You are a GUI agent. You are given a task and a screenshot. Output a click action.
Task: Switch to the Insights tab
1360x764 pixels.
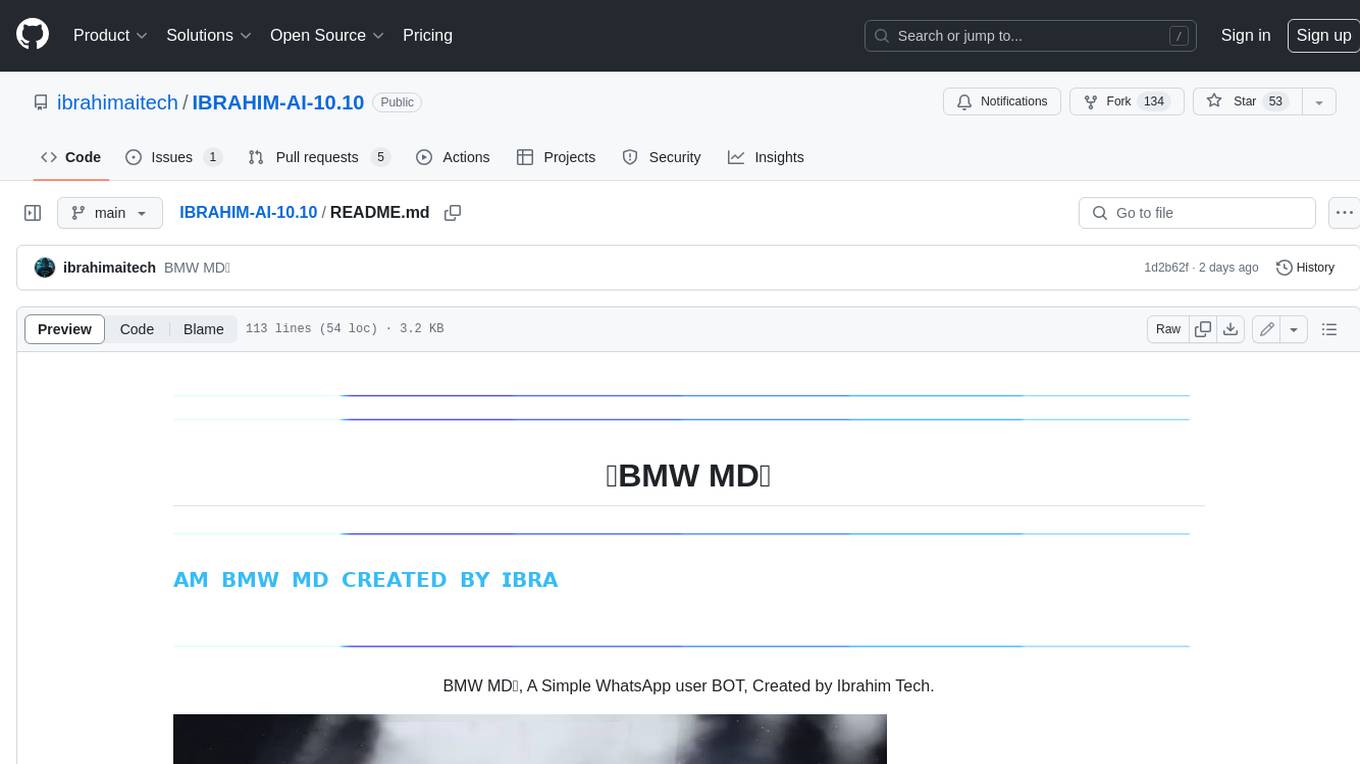766,157
